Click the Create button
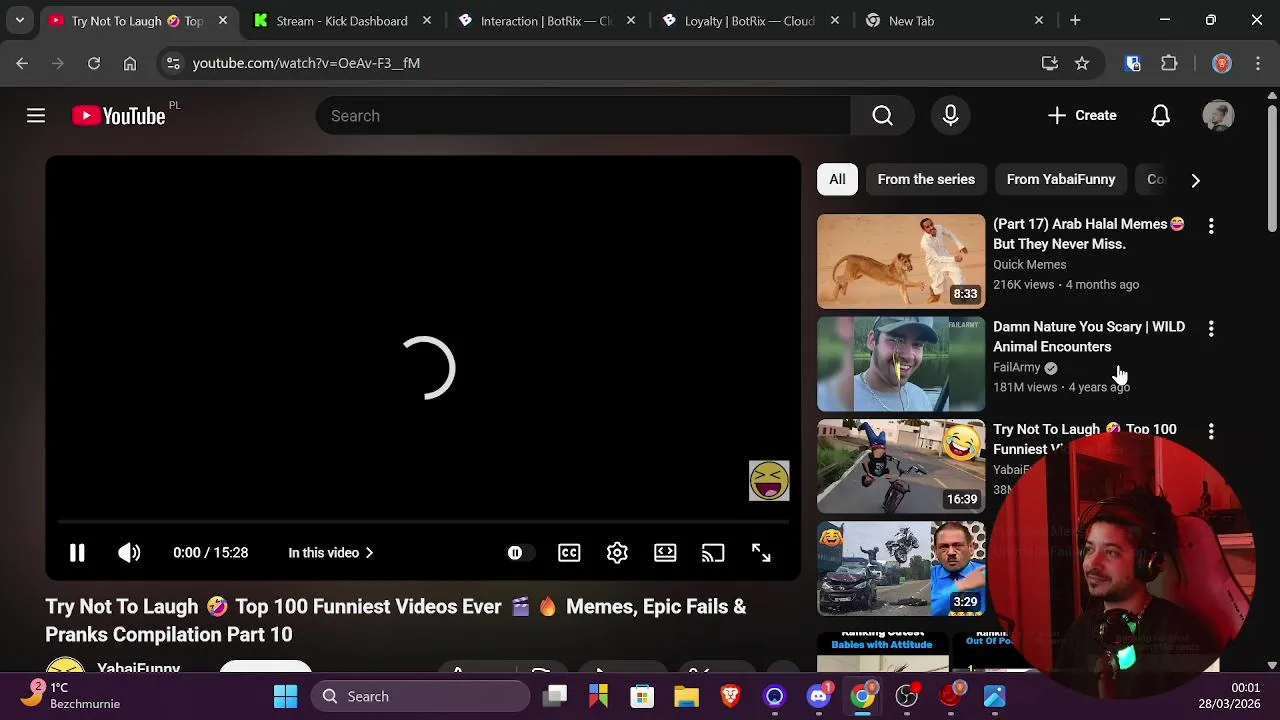Image resolution: width=1280 pixels, height=720 pixels. [x=1082, y=116]
